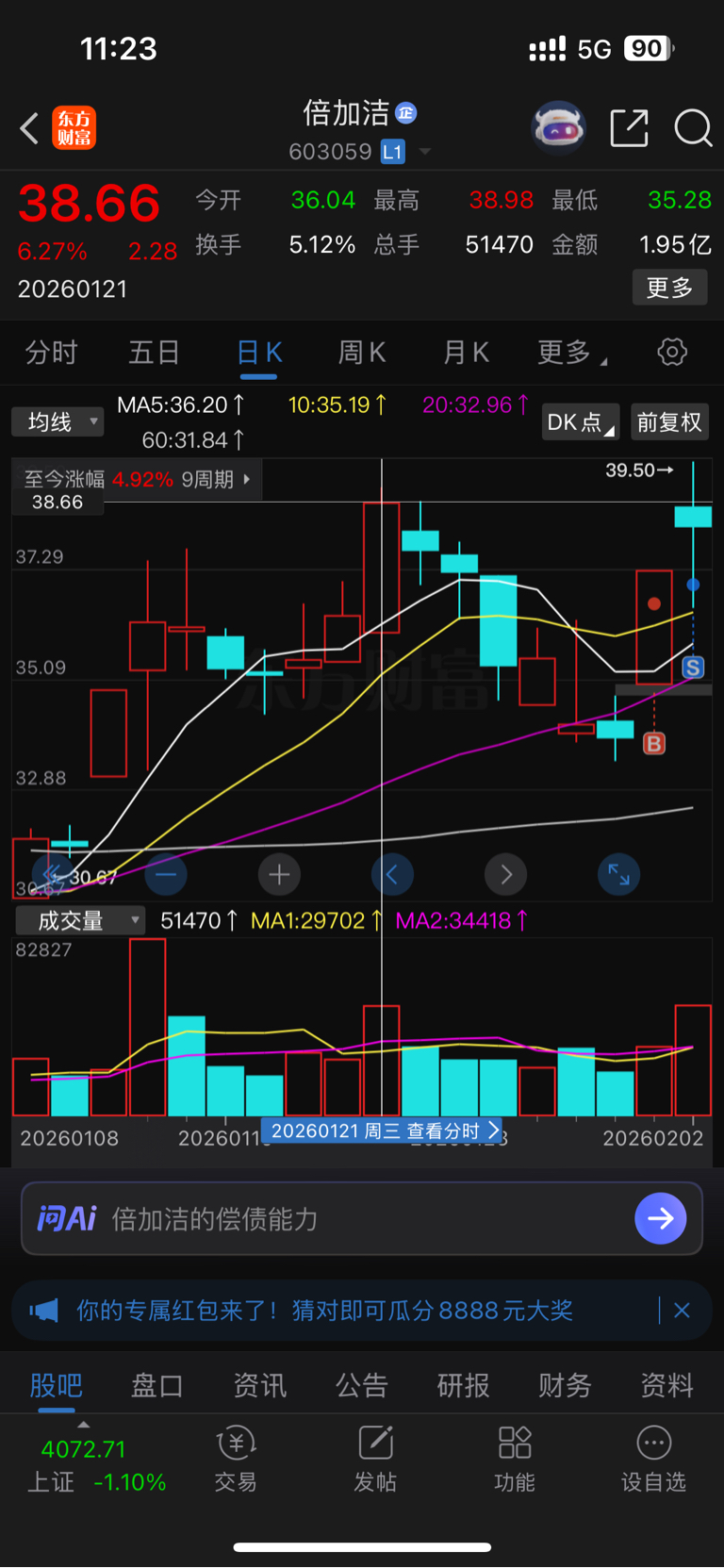Image resolution: width=724 pixels, height=1568 pixels.
Task: Tap MA5:36.20 moving average value
Action: [x=180, y=404]
